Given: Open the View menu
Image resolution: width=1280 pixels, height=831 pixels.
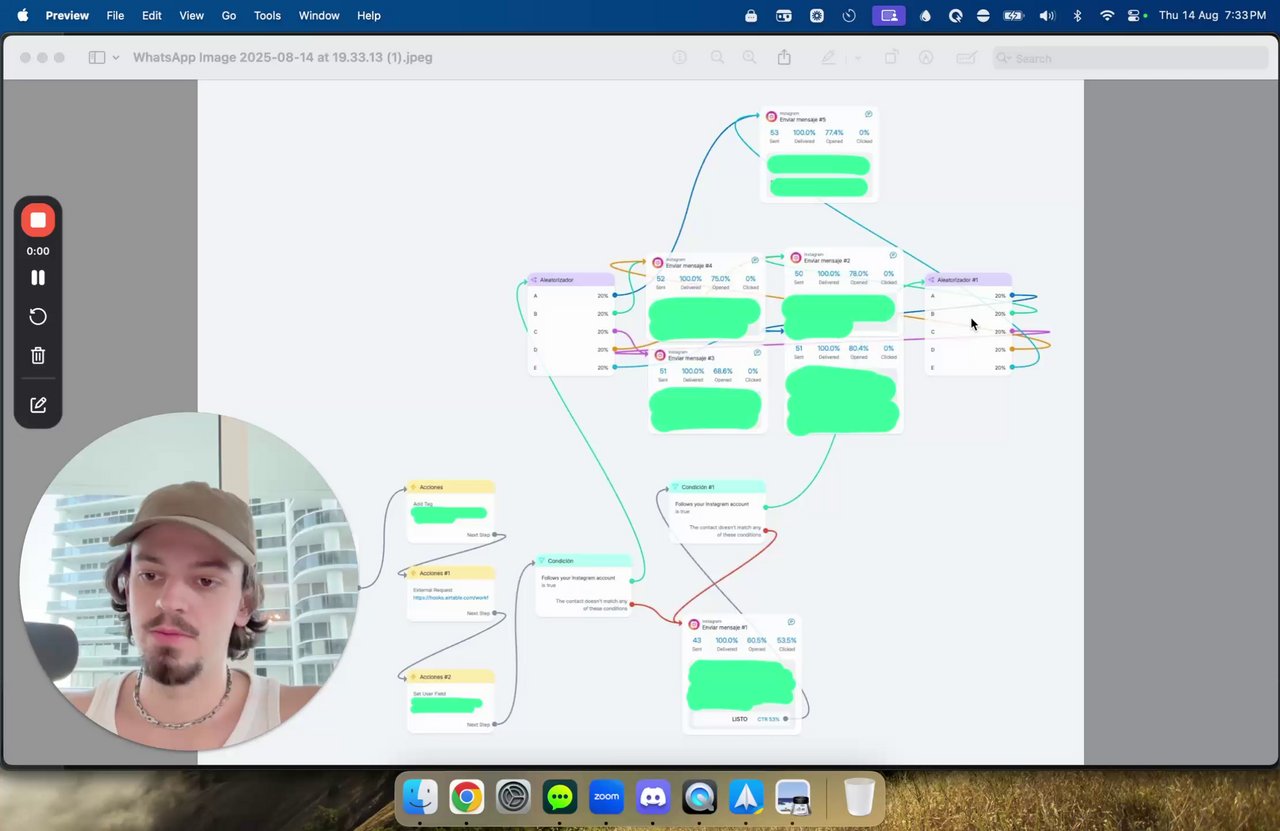Looking at the screenshot, I should coord(191,15).
